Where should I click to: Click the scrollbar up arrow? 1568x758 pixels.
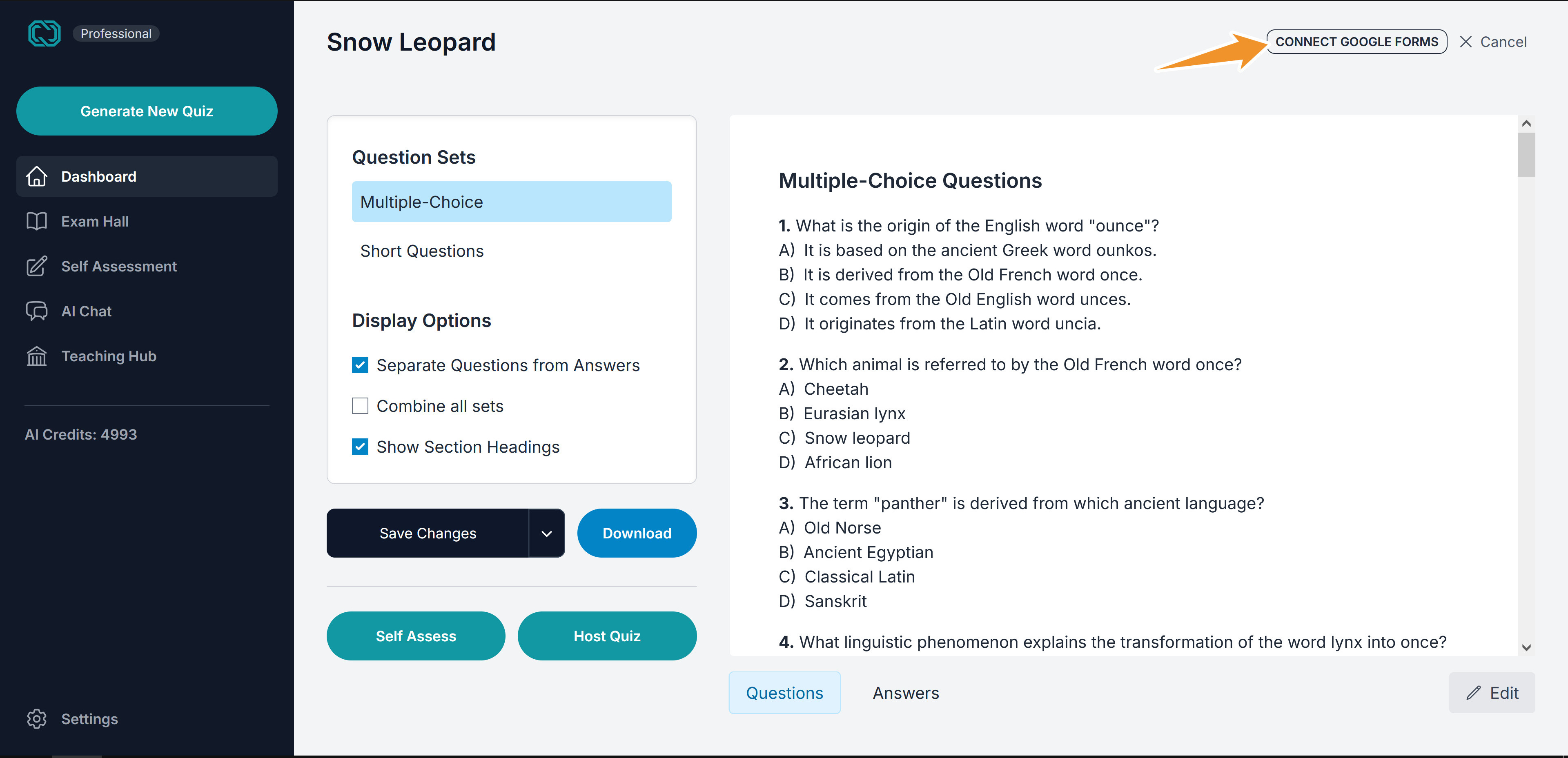pyautogui.click(x=1526, y=124)
